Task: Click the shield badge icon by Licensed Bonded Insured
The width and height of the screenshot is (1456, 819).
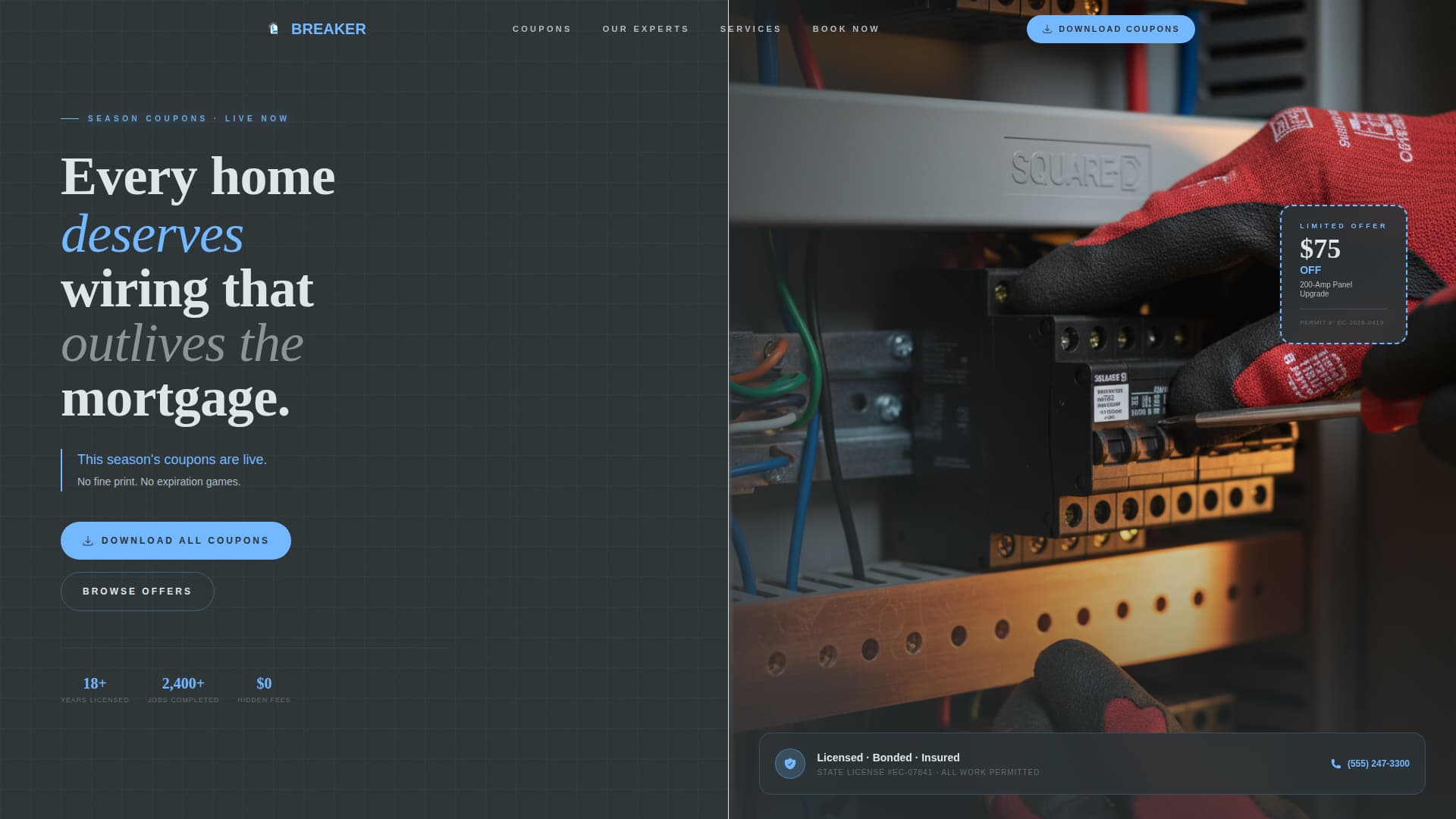Action: click(x=790, y=764)
